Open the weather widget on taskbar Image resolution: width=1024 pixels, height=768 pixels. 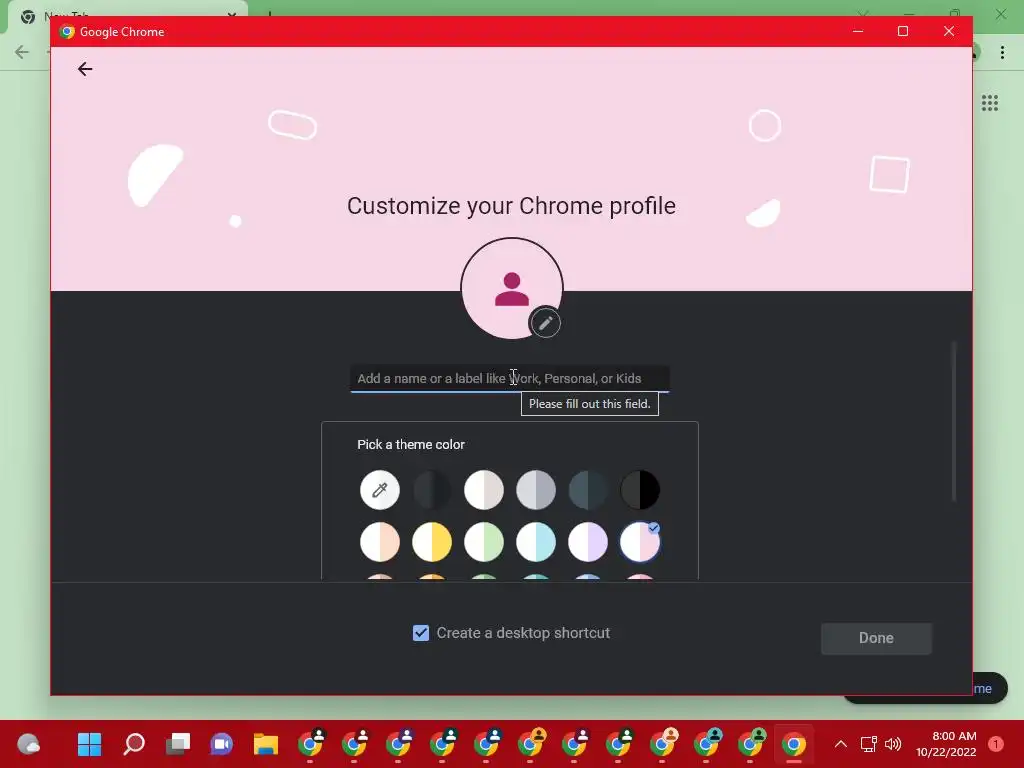28,744
